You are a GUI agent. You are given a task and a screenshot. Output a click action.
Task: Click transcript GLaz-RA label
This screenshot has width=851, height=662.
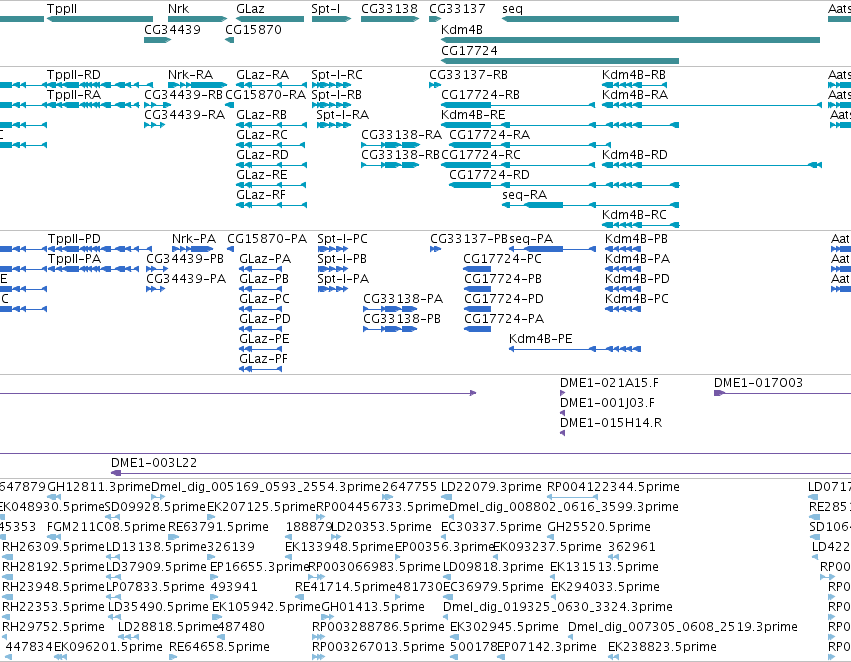point(262,74)
